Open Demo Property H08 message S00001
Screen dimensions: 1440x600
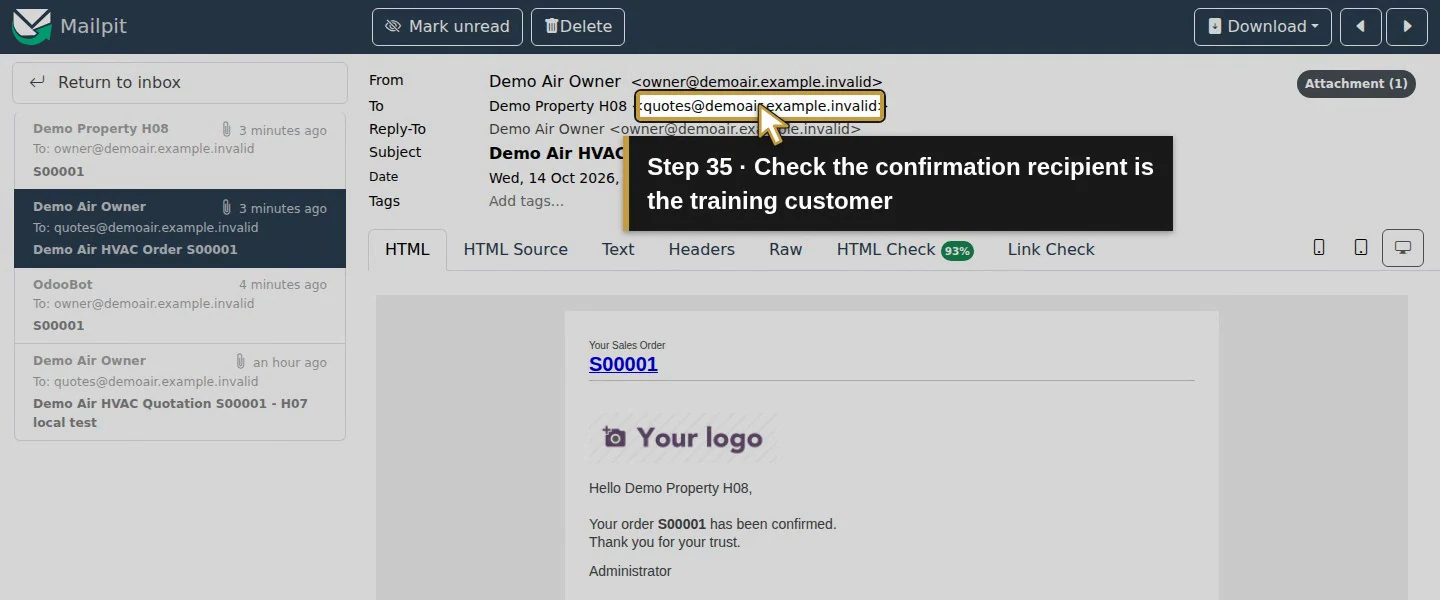[180, 150]
